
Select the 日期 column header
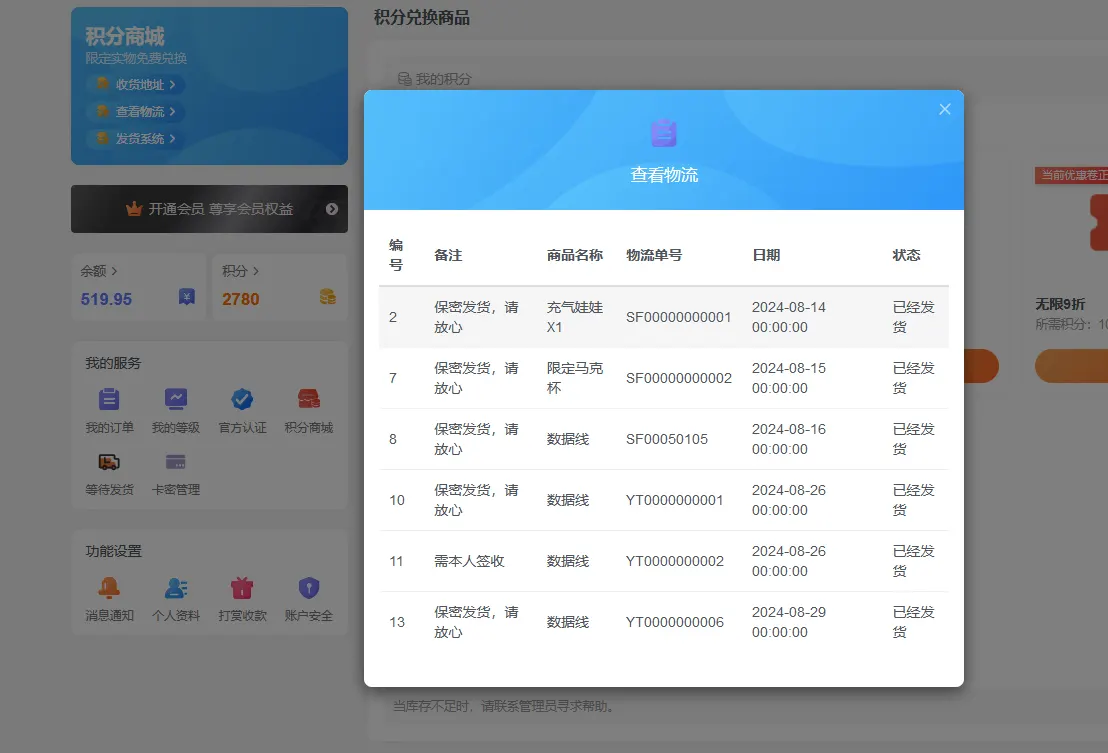[766, 255]
